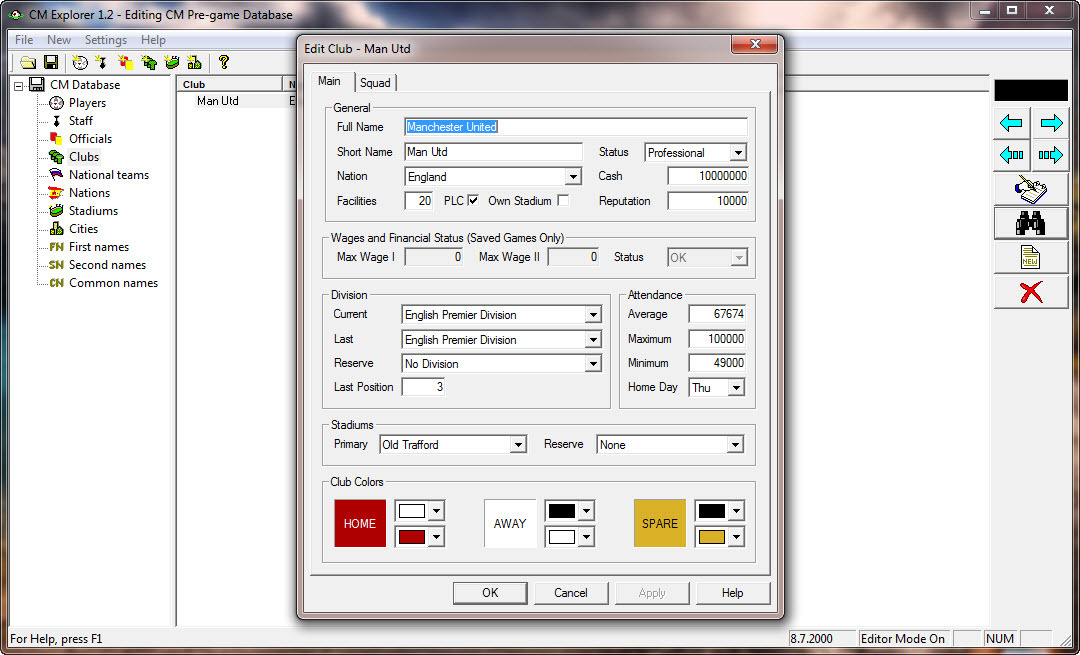The image size is (1080, 655).
Task: Click the fast-forward dotted right arrow button
Action: [x=1050, y=156]
